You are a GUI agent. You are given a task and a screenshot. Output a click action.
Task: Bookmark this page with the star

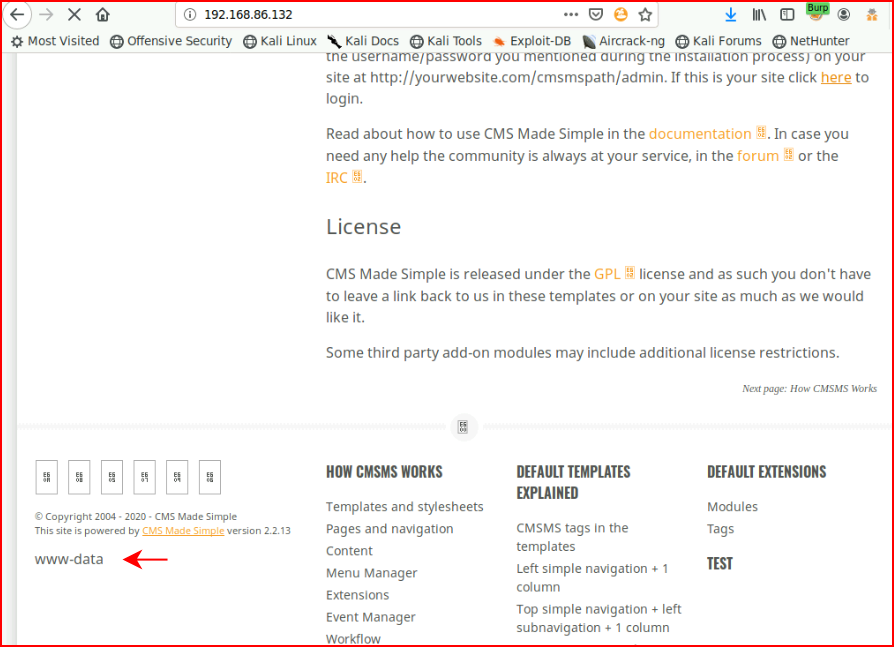pos(645,14)
